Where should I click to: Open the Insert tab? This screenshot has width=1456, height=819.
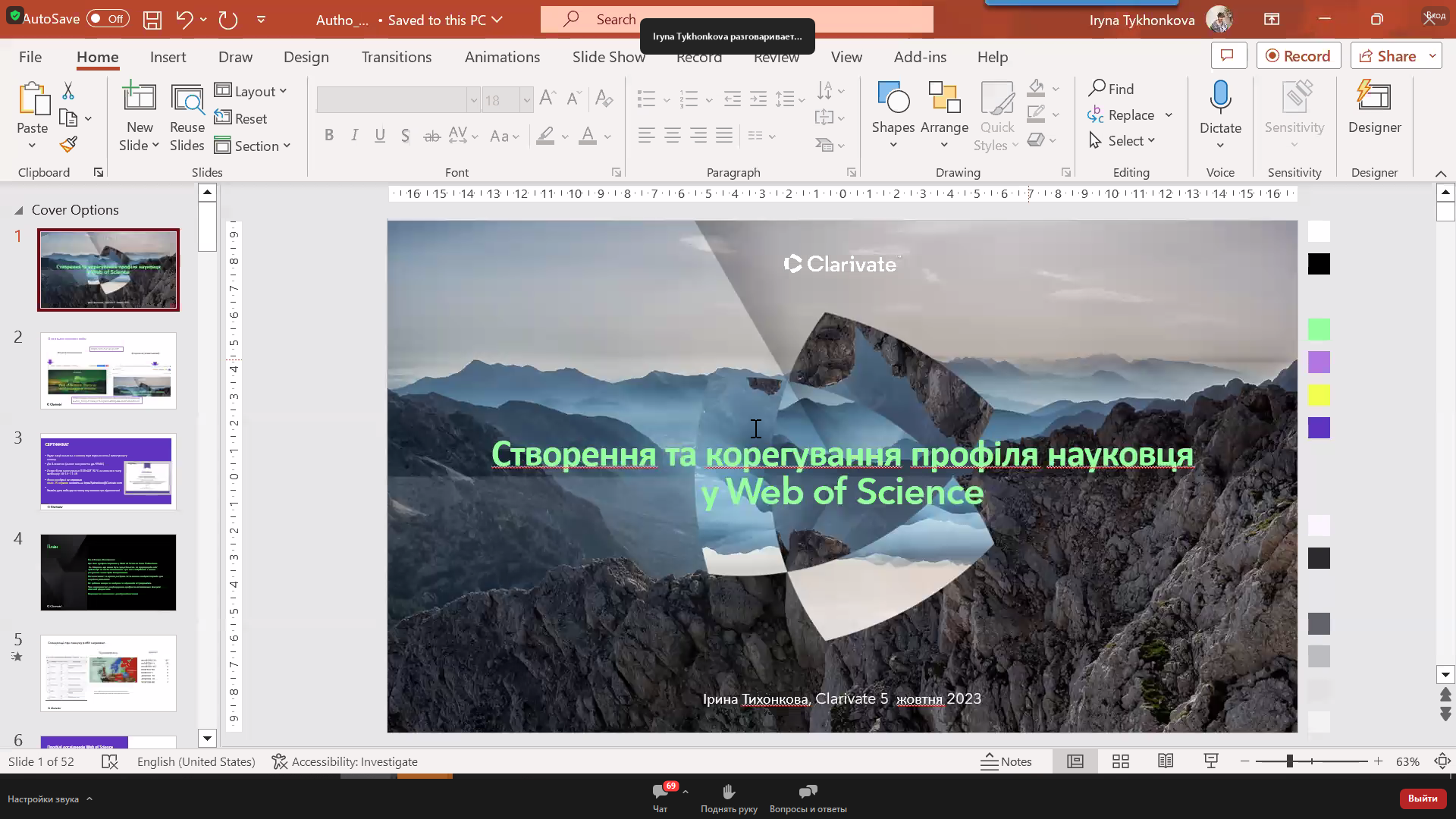click(168, 57)
